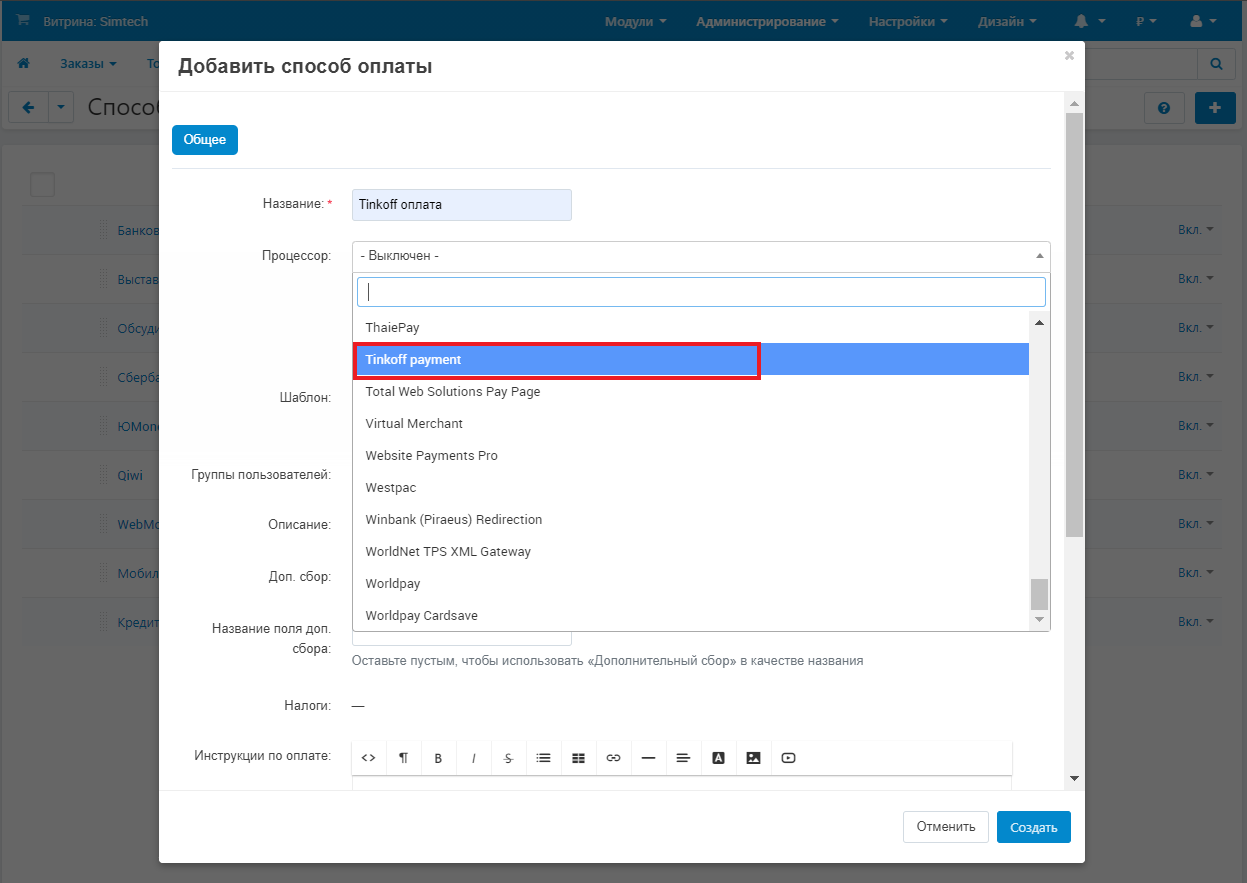Click the Отменить button
Image resolution: width=1247 pixels, height=883 pixels.
946,827
